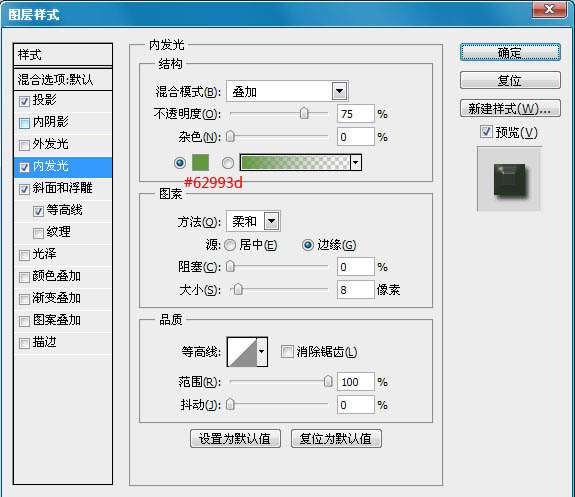The width and height of the screenshot is (575, 497).
Task: Select the 投影 style row
Action: click(x=63, y=101)
